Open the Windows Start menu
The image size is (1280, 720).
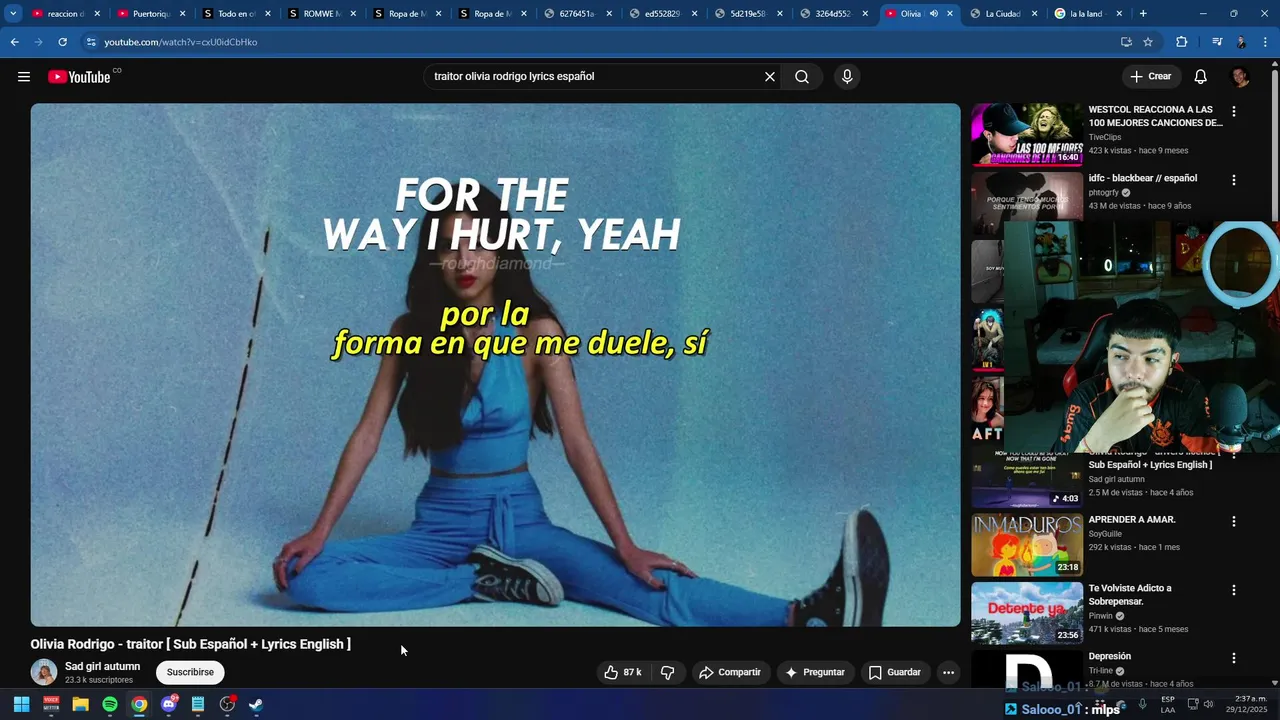click(21, 704)
